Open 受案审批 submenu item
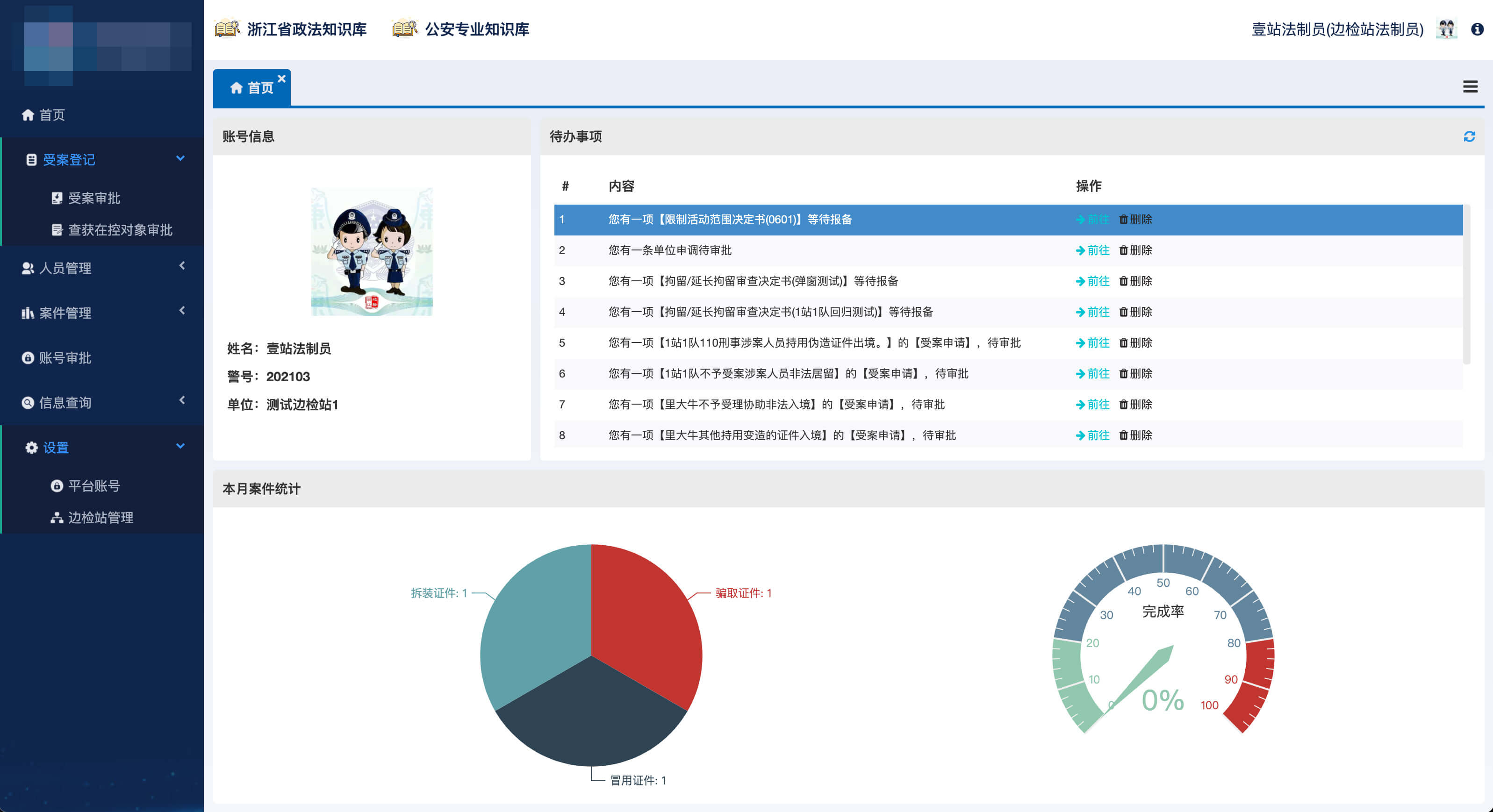The image size is (1493, 812). coord(94,198)
